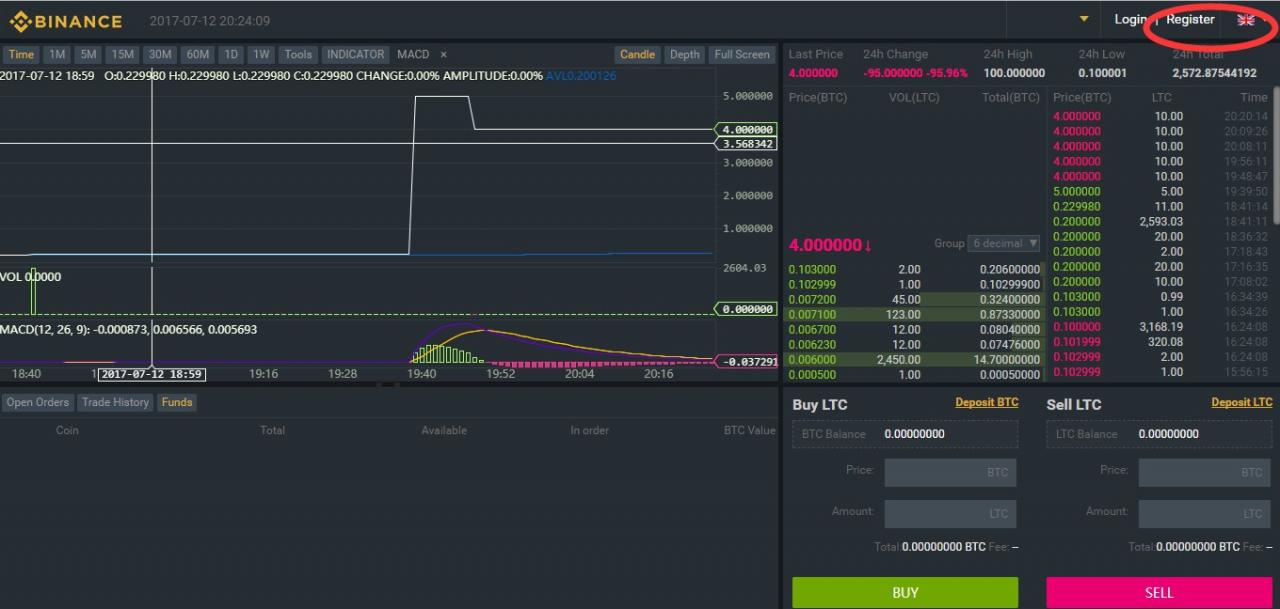Expand the Group 6 decimal dropdown

(x=1005, y=244)
